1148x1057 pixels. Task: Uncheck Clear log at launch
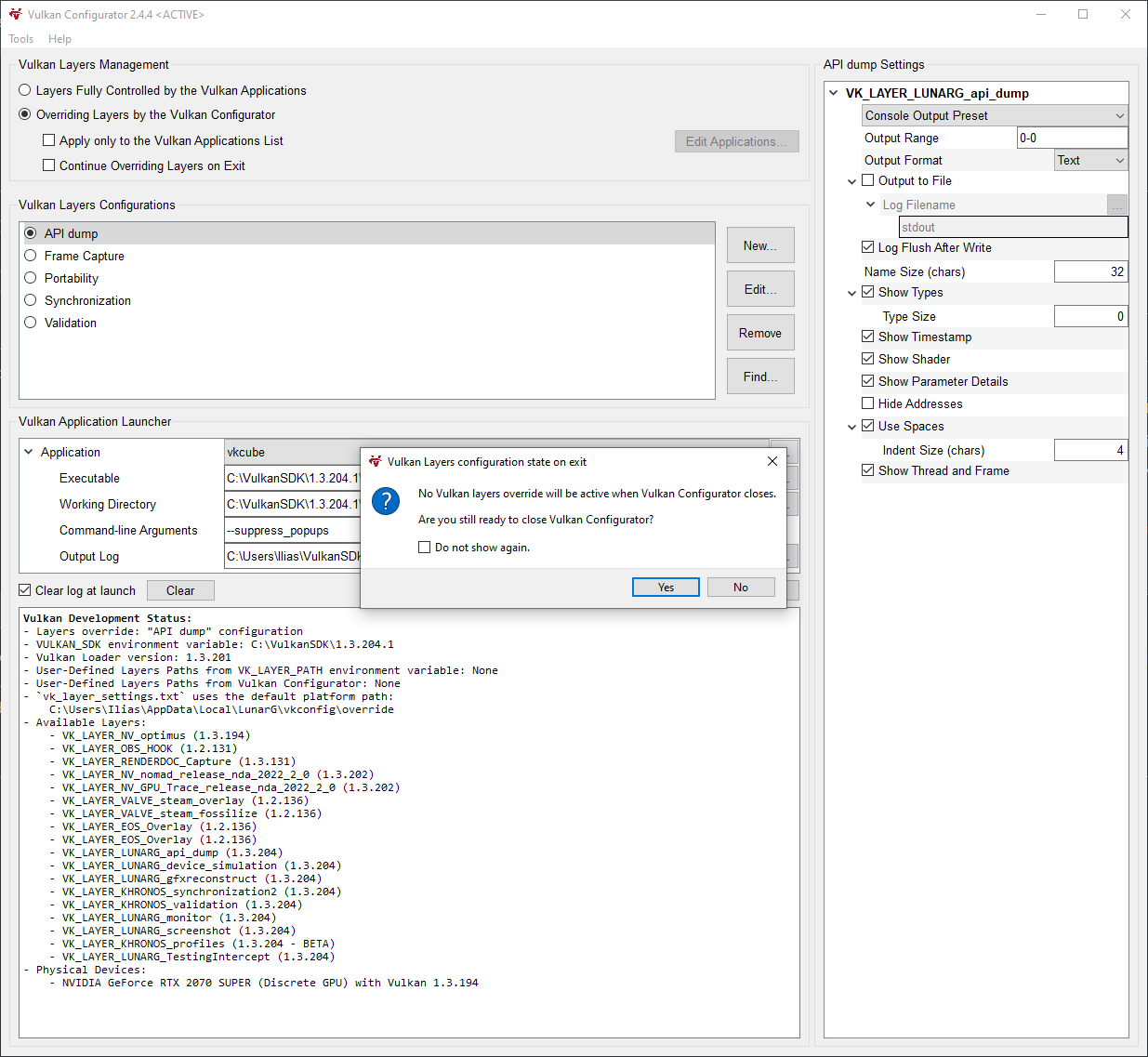tap(23, 589)
